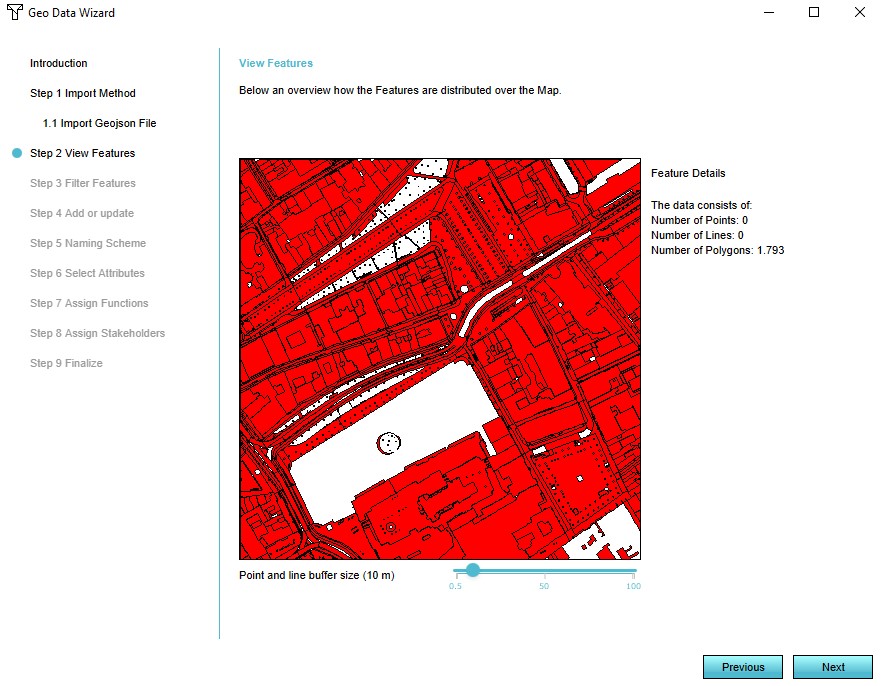Click the Previous button
882x686 pixels.
743,667
